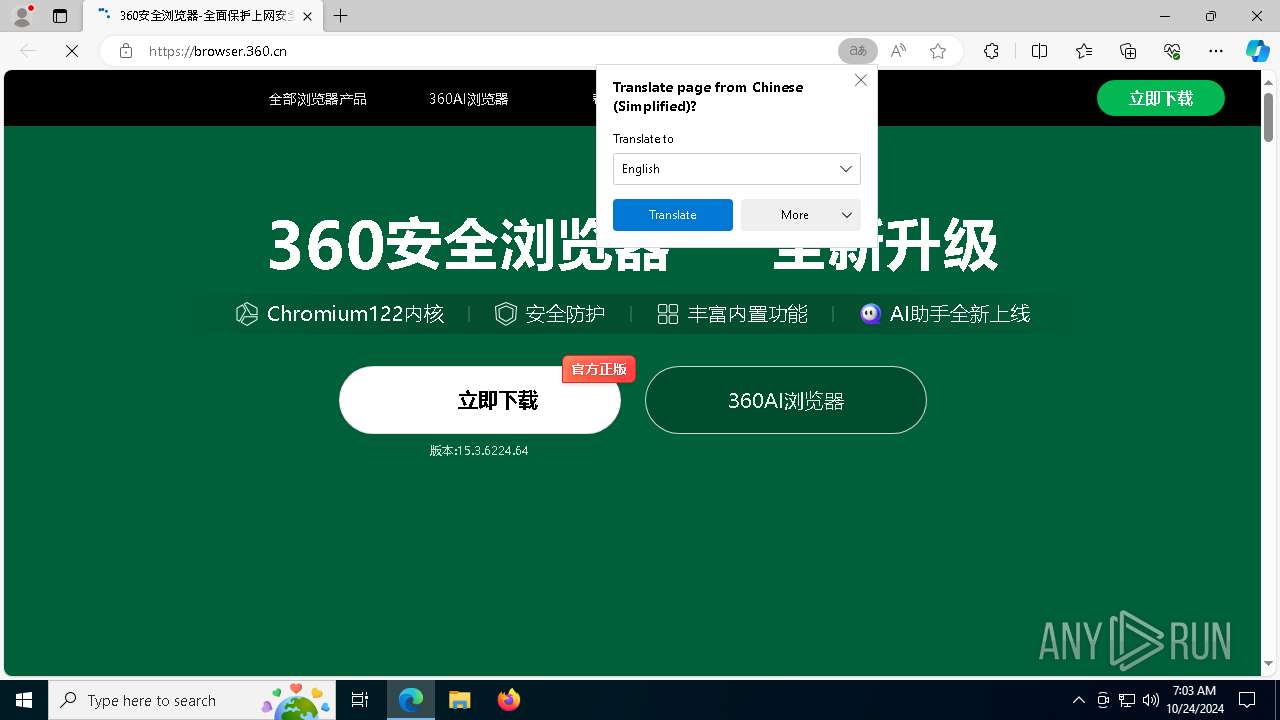
Task: Open the tab actions menu icon
Action: pos(60,16)
